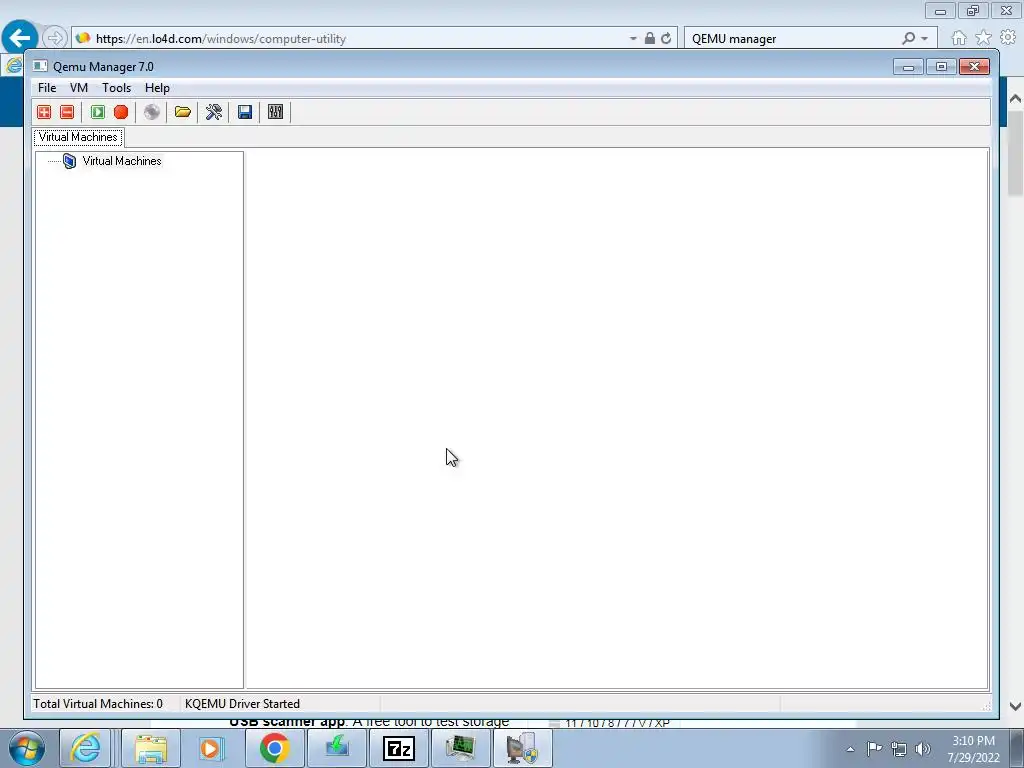Click Qemu Manager 7.0 title bar icon
This screenshot has height=768, width=1024.
(x=40, y=66)
